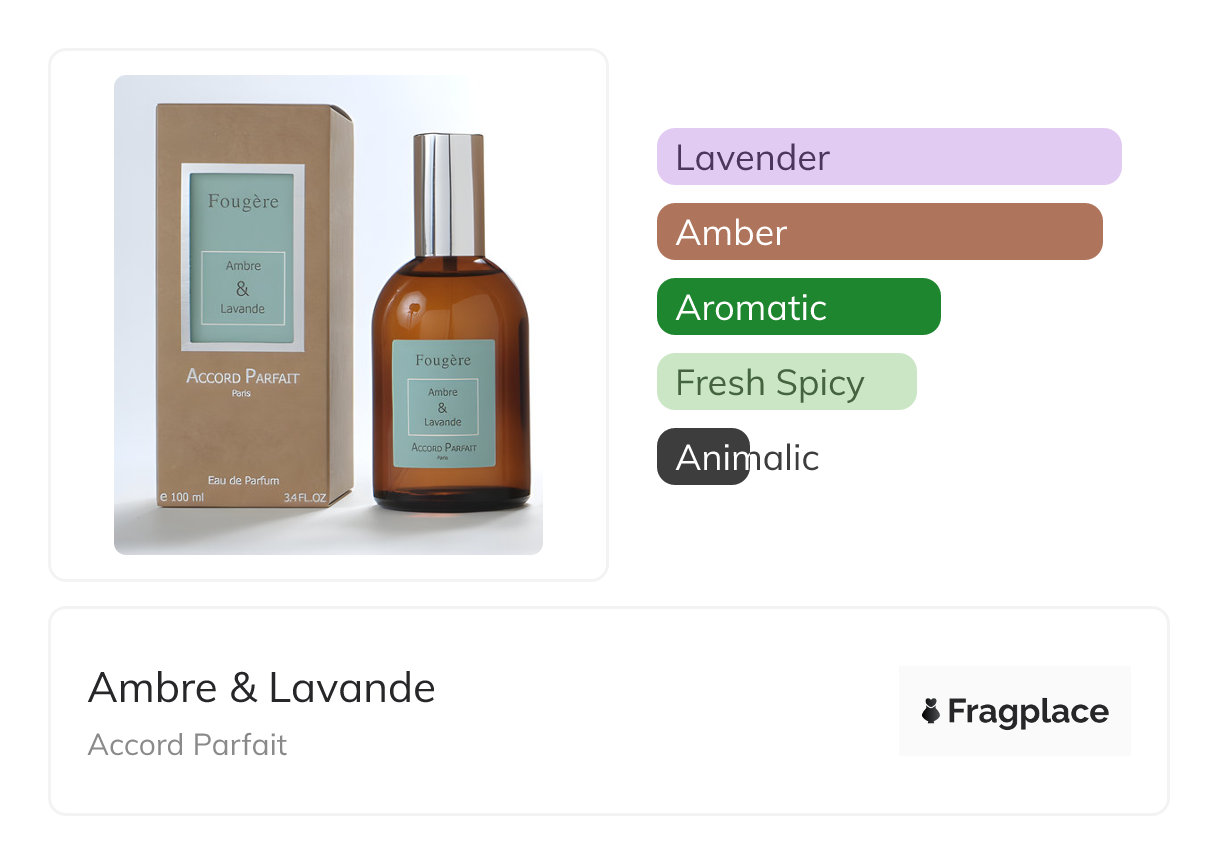This screenshot has height=864, width=1218.
Task: Click Accord Parfait Paris text on box
Action: (x=243, y=382)
